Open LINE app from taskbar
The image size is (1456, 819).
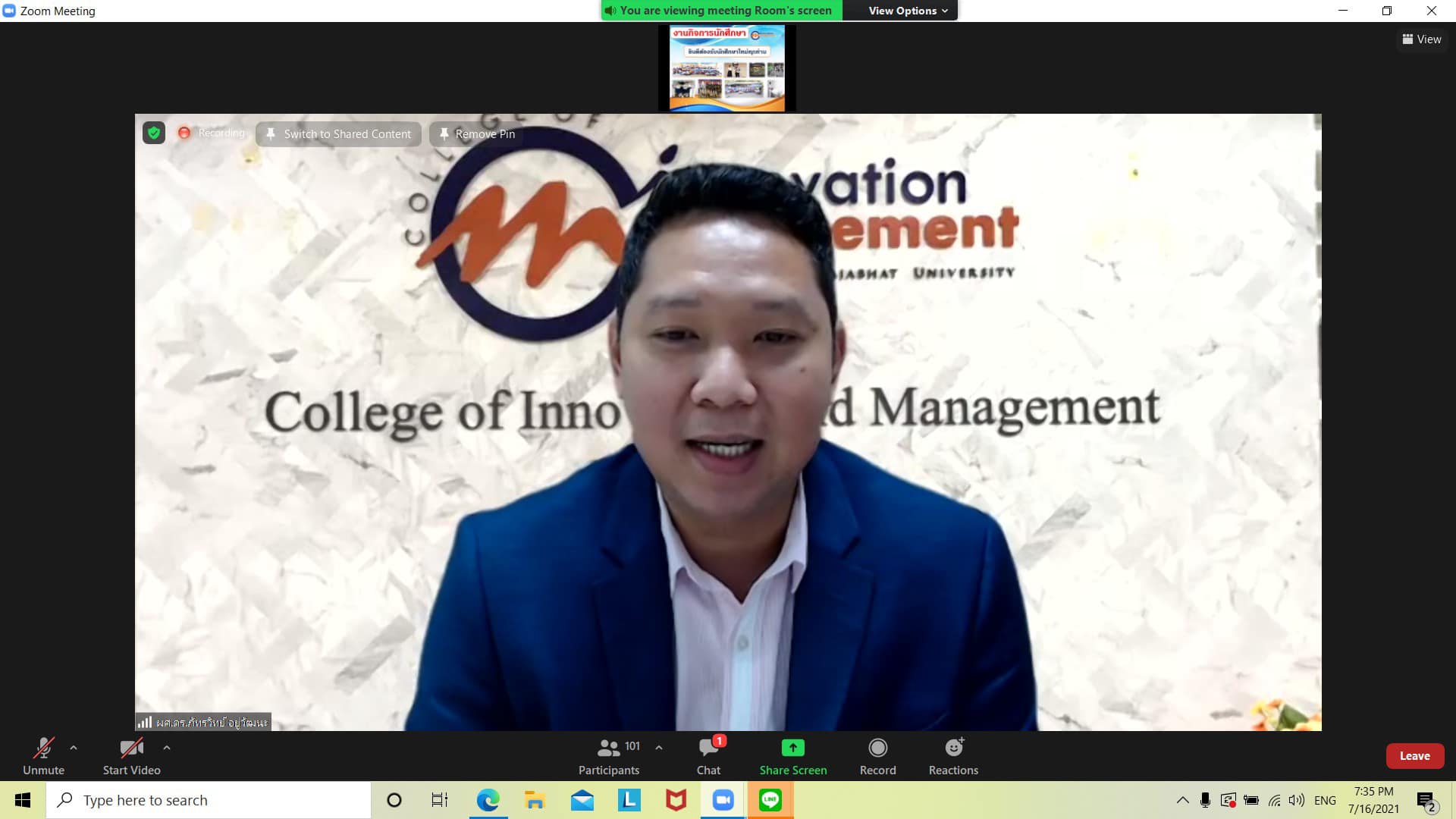(x=770, y=800)
